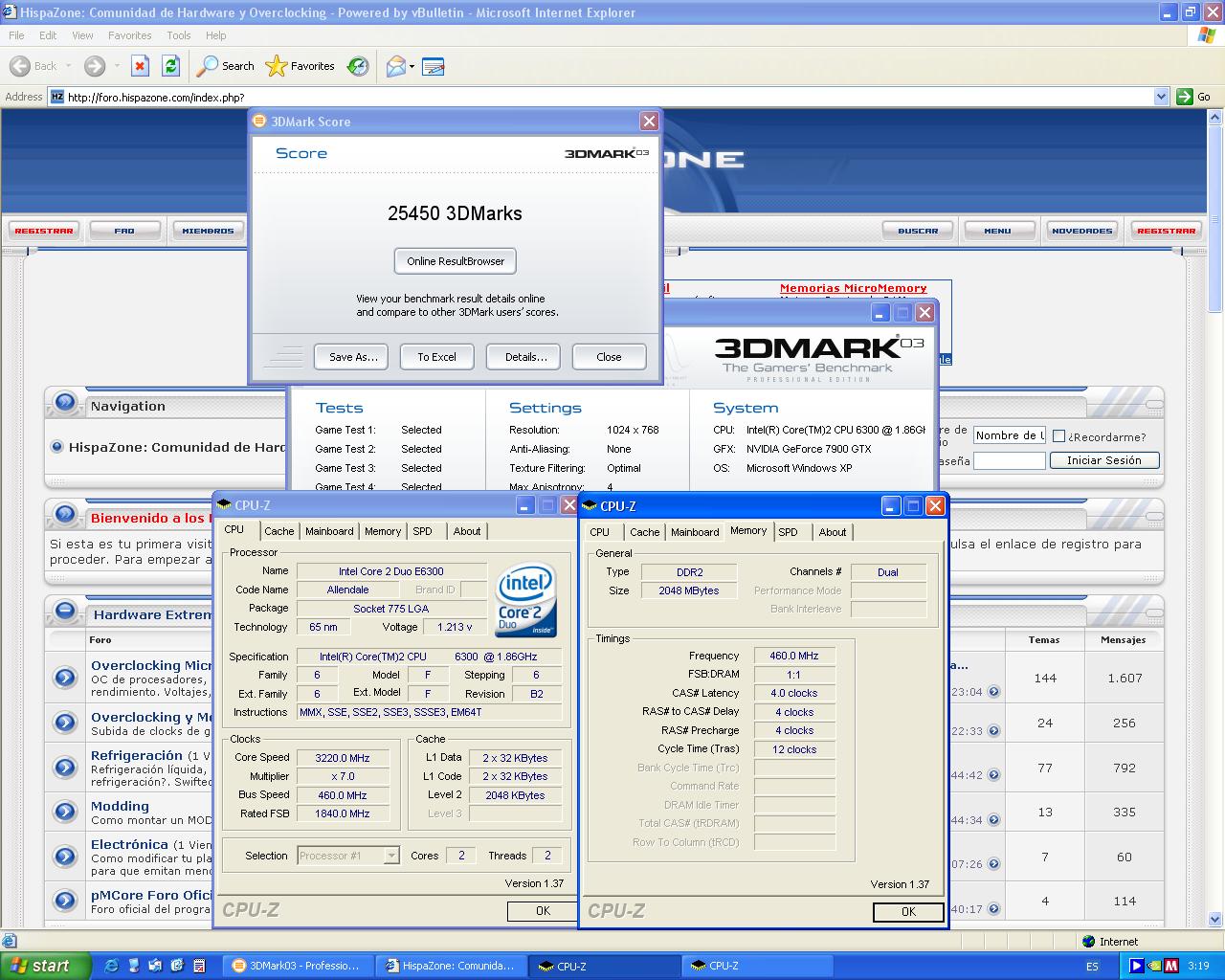Click the Overclocking forum status icon

click(x=65, y=678)
